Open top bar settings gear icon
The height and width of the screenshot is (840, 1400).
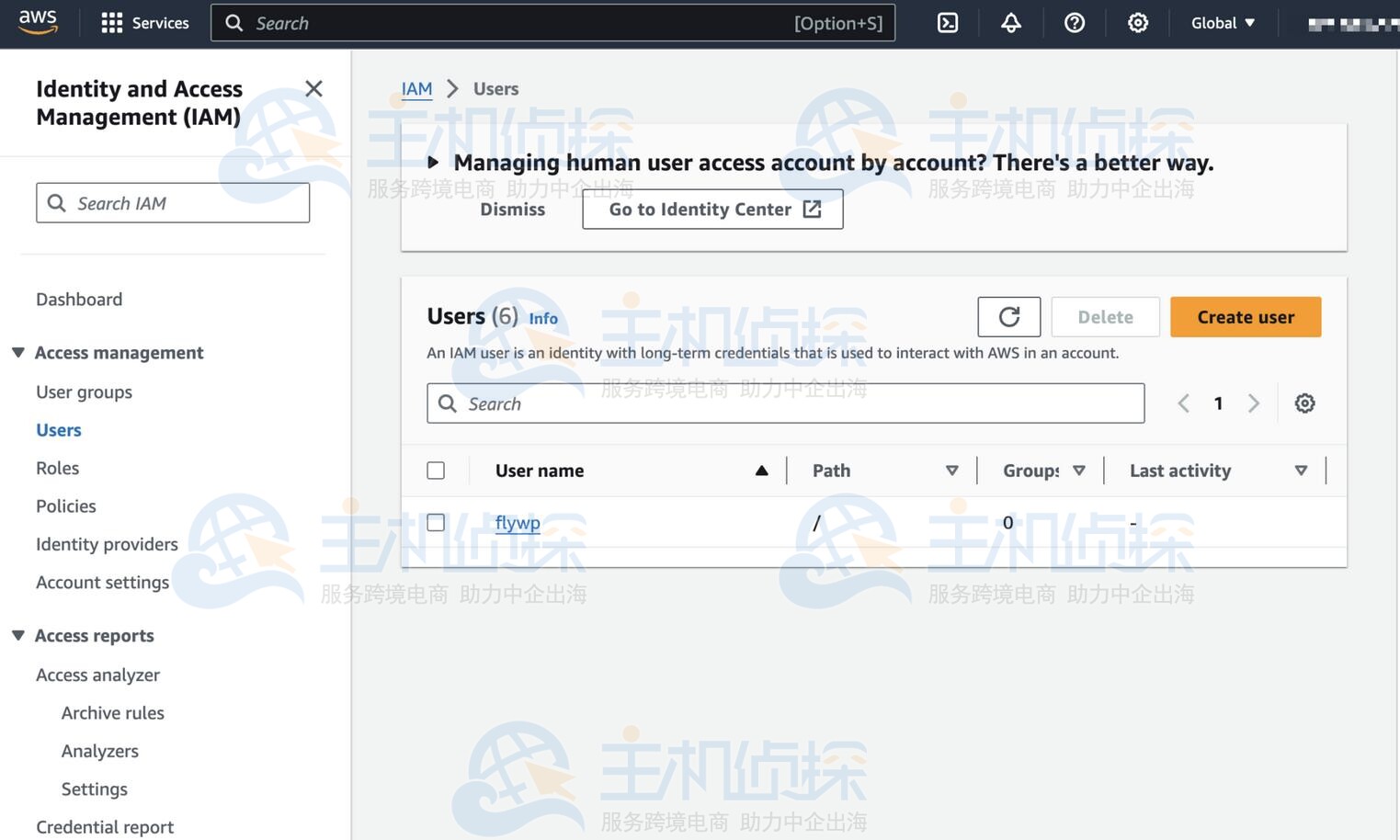click(x=1137, y=23)
